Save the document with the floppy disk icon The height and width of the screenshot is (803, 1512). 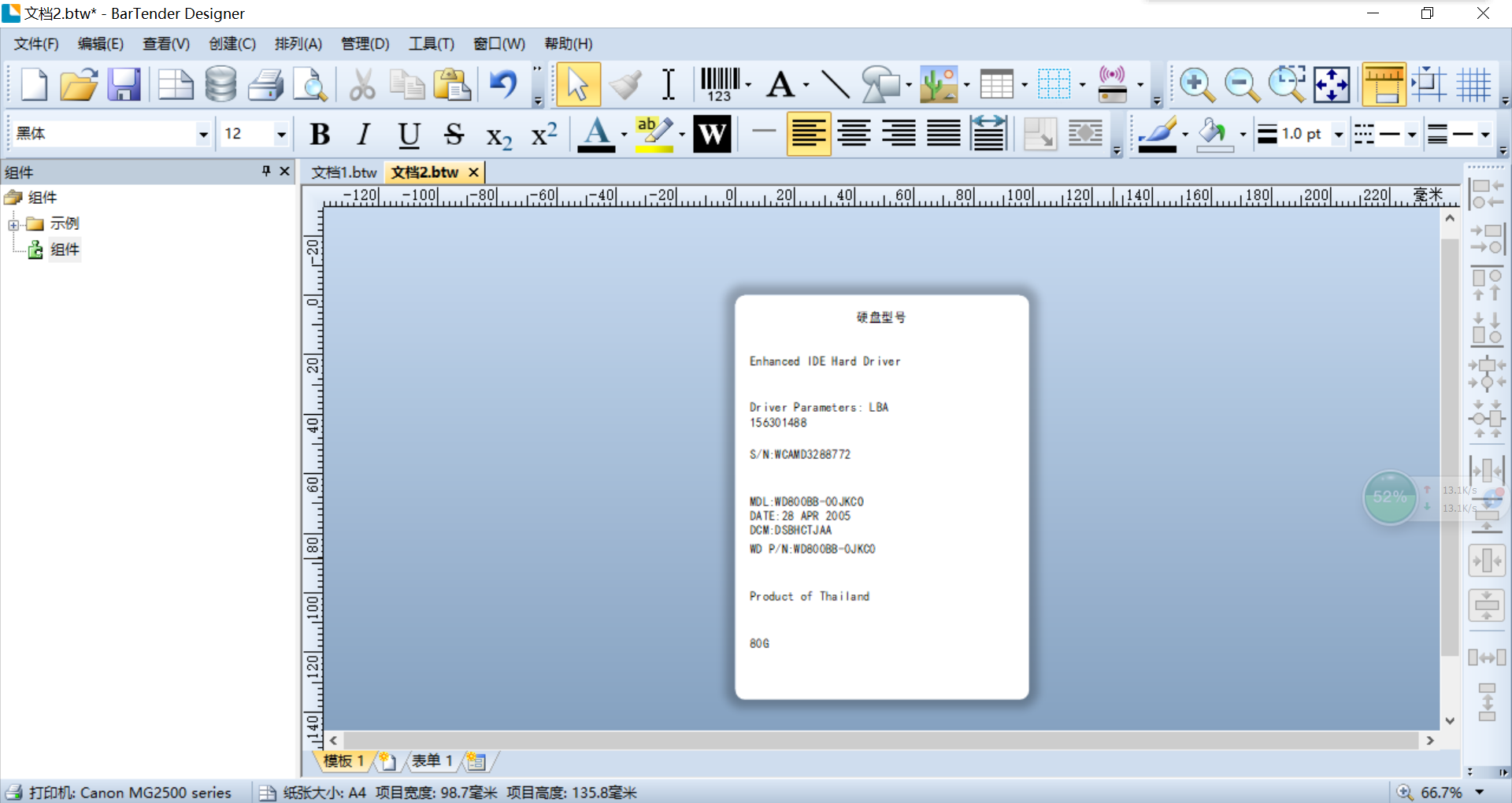pos(124,84)
